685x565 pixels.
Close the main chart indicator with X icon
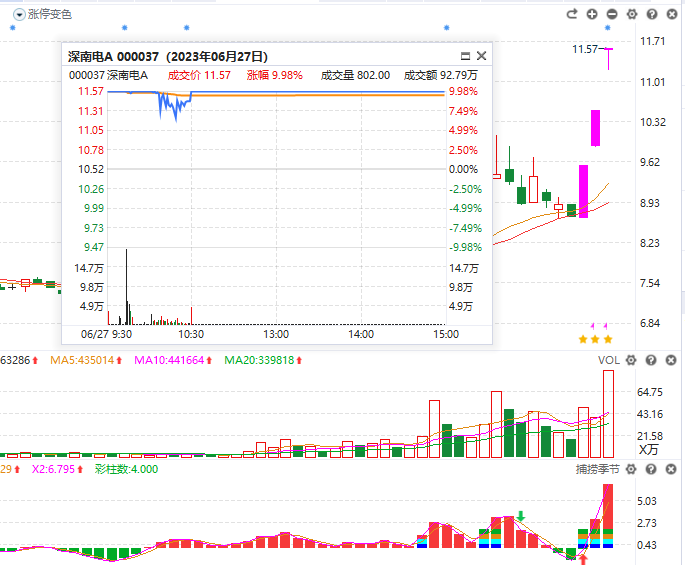[x=672, y=14]
